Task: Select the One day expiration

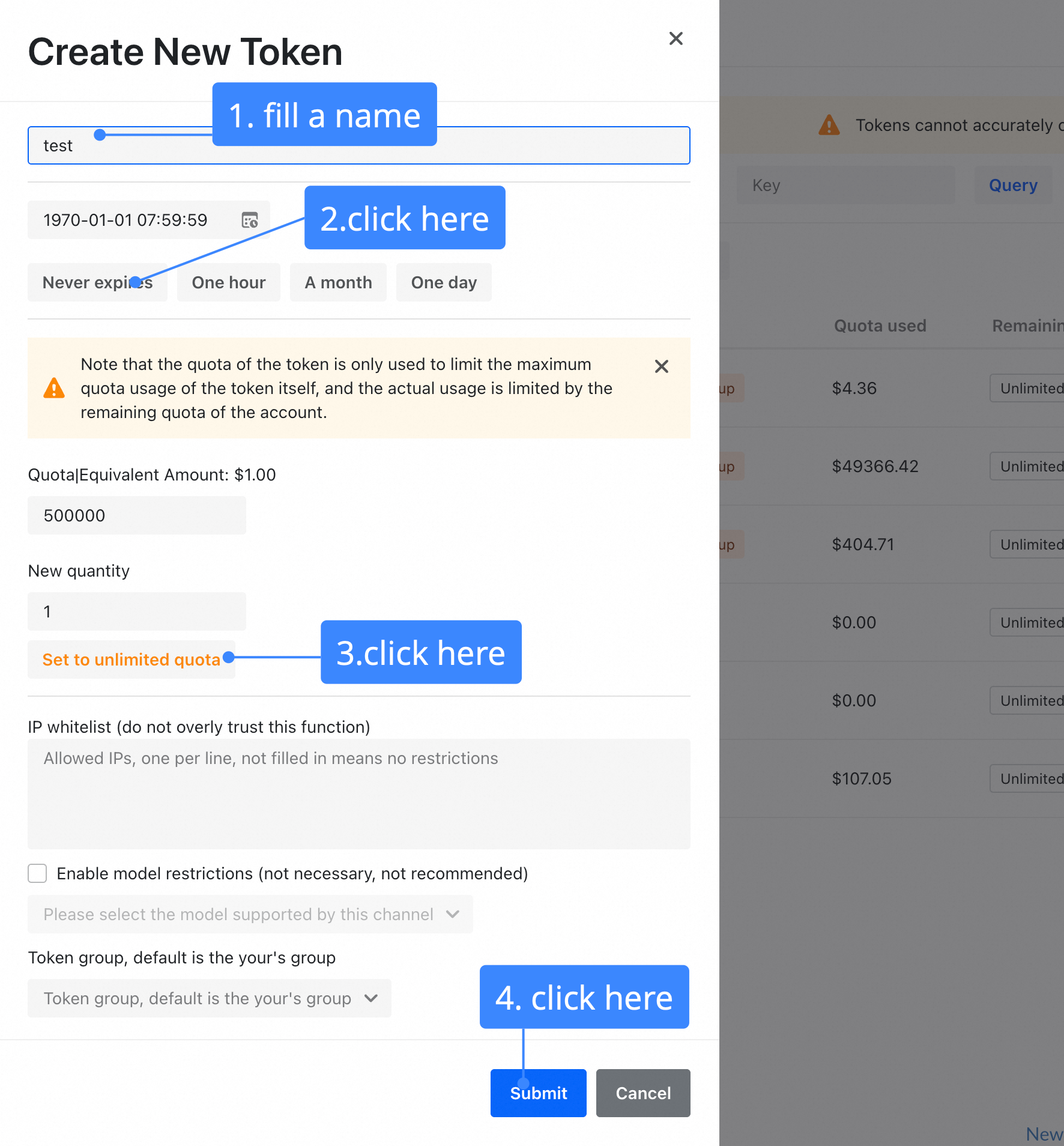Action: tap(444, 282)
